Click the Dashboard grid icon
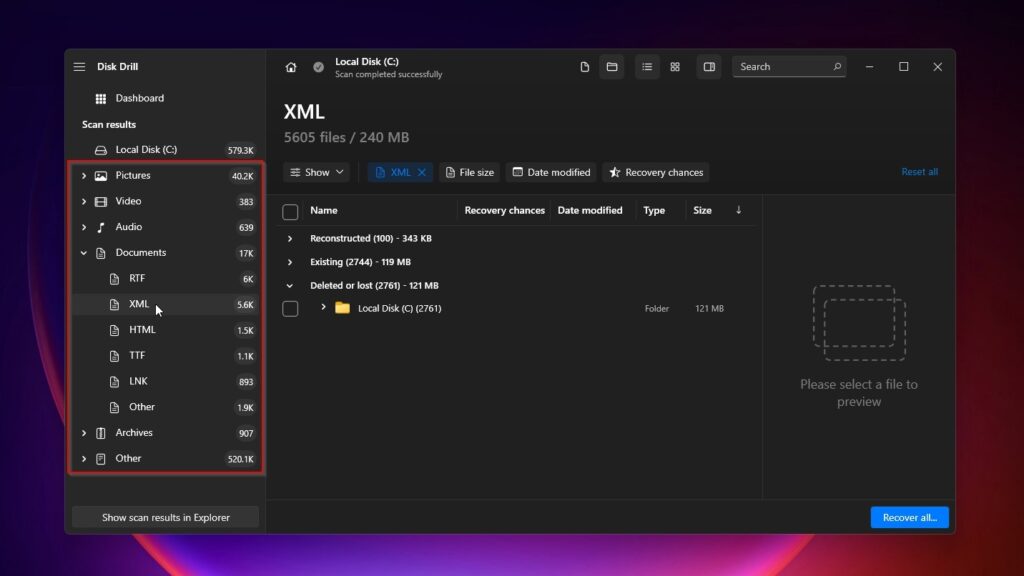 click(101, 99)
